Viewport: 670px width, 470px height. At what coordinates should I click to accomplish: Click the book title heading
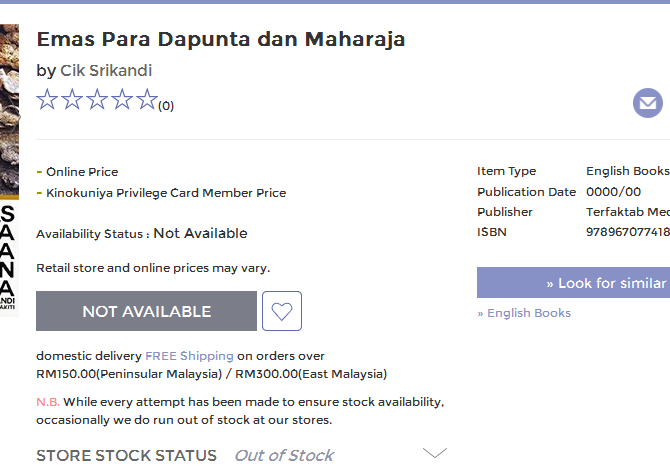click(221, 40)
